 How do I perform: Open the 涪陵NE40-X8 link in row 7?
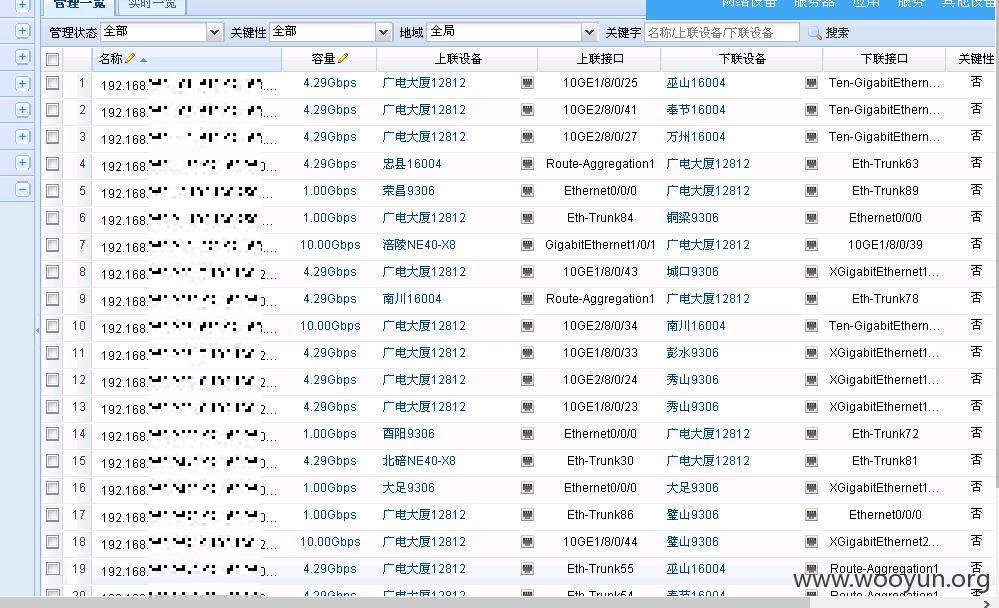point(419,245)
